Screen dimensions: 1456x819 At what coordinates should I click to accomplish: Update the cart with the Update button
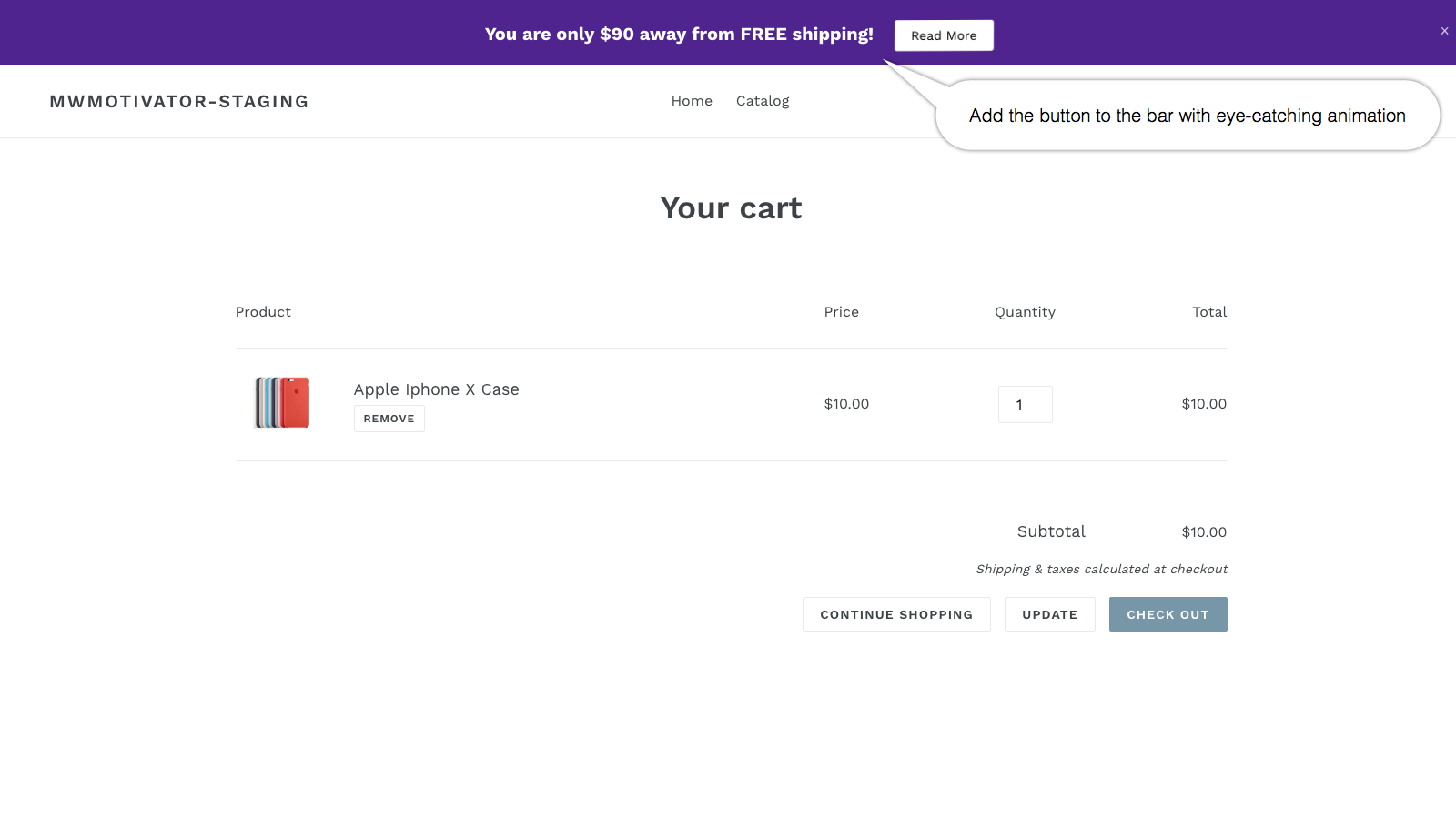click(1049, 614)
